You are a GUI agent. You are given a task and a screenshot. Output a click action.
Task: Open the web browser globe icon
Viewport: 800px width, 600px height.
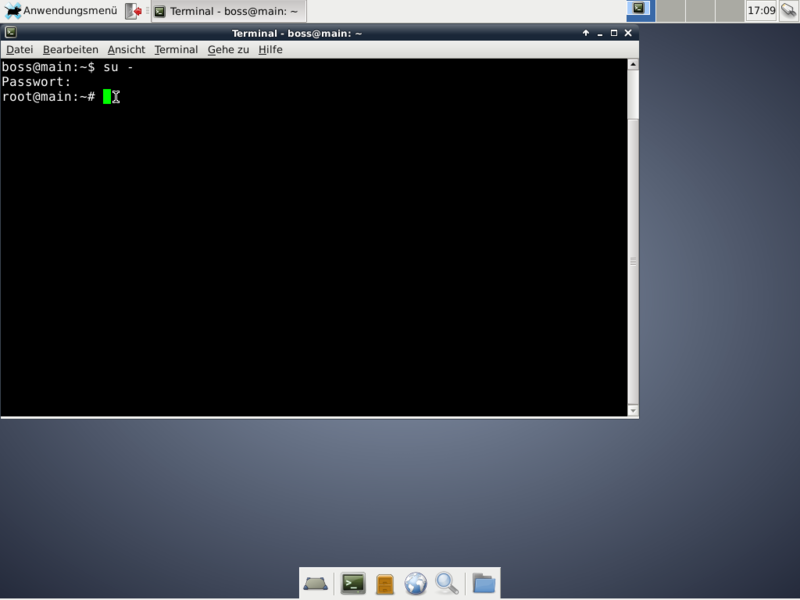coord(415,583)
